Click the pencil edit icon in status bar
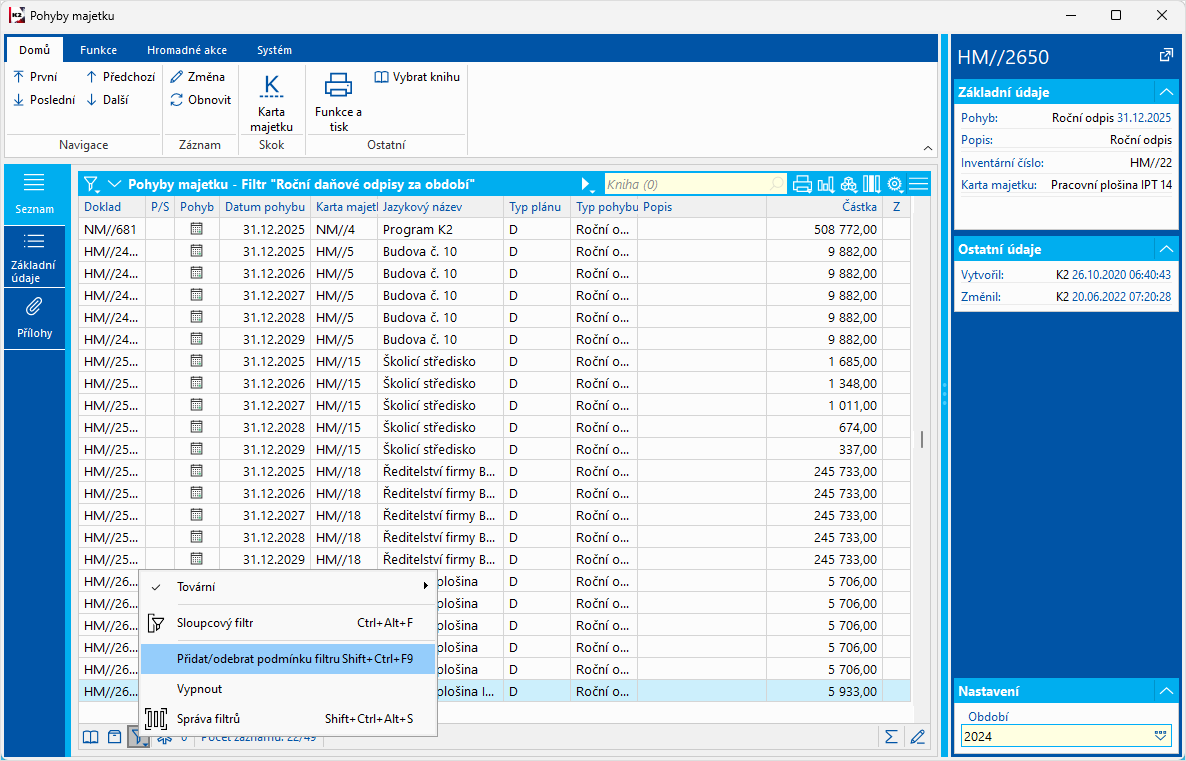1186x761 pixels. 917,737
